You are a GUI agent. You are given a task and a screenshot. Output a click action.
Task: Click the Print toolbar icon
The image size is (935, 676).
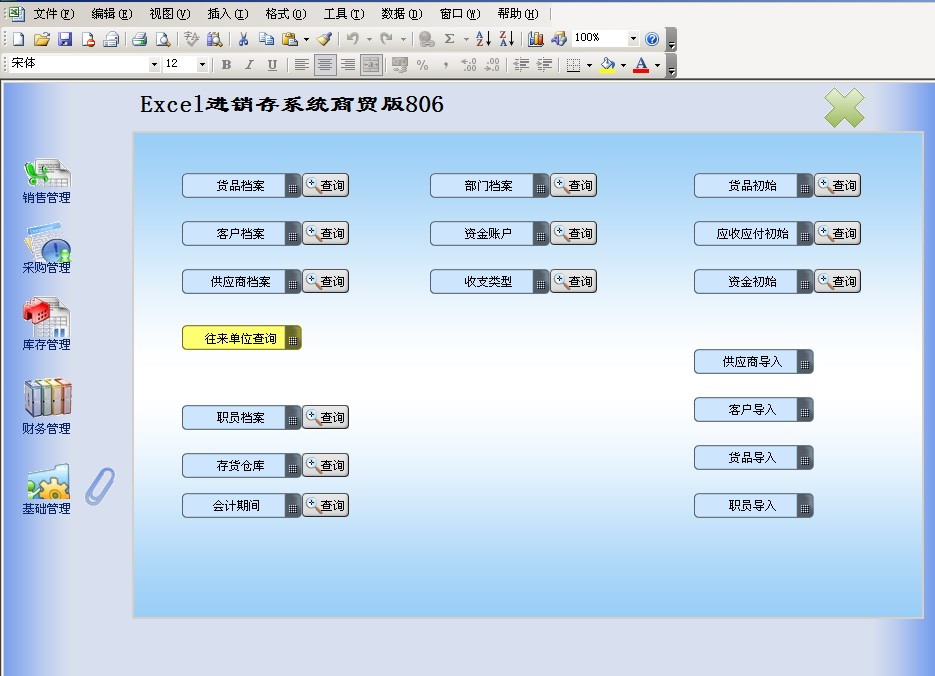pos(140,39)
